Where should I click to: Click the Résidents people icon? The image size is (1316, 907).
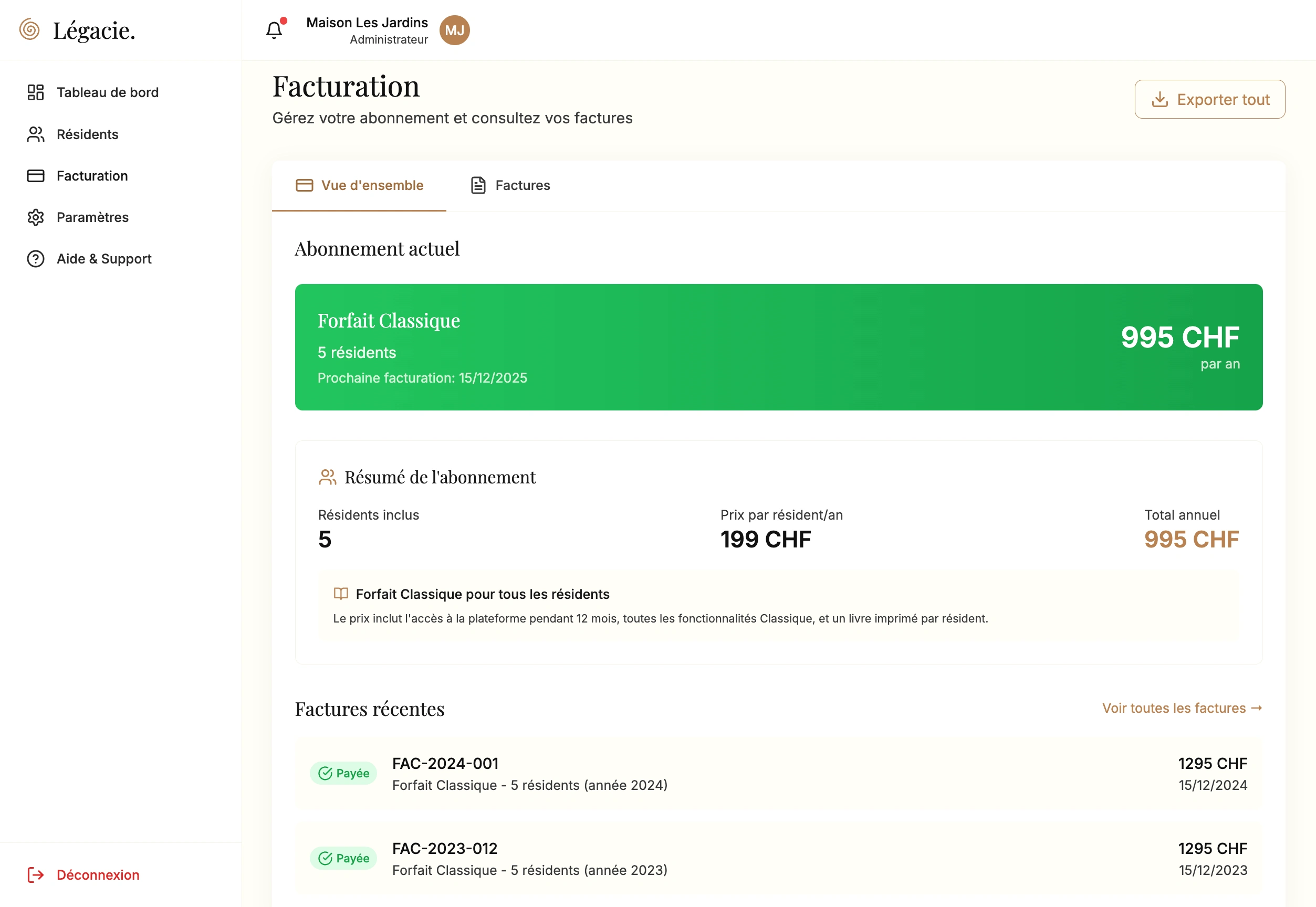pos(35,135)
